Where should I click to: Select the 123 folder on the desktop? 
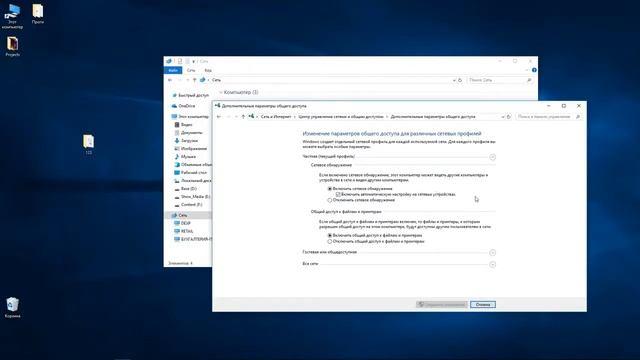(89, 144)
